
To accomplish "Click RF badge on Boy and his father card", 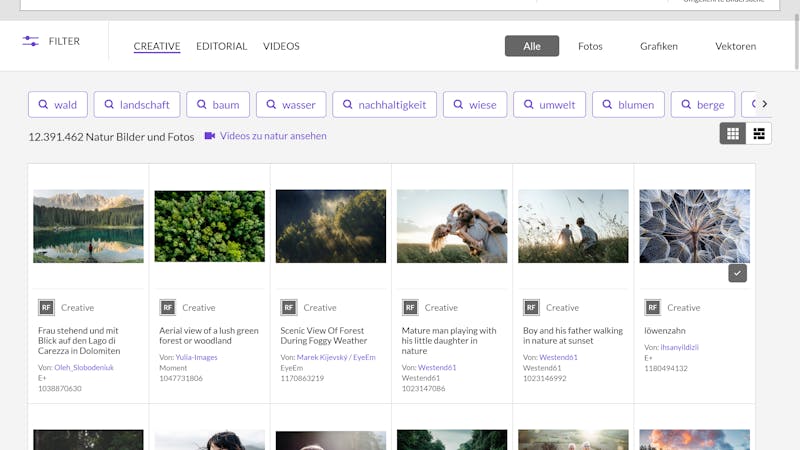I will (x=531, y=307).
